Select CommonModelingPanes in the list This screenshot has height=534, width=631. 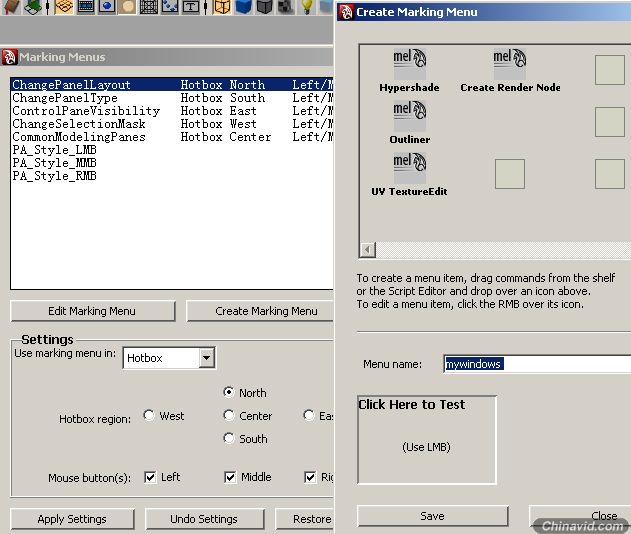pos(172,137)
